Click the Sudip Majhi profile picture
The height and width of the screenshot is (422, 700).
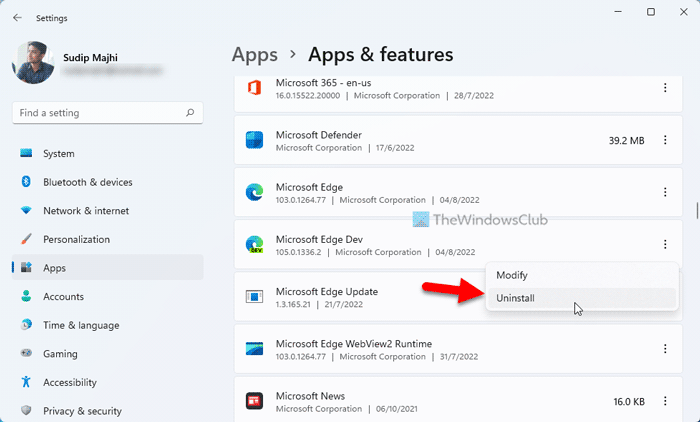(33, 63)
